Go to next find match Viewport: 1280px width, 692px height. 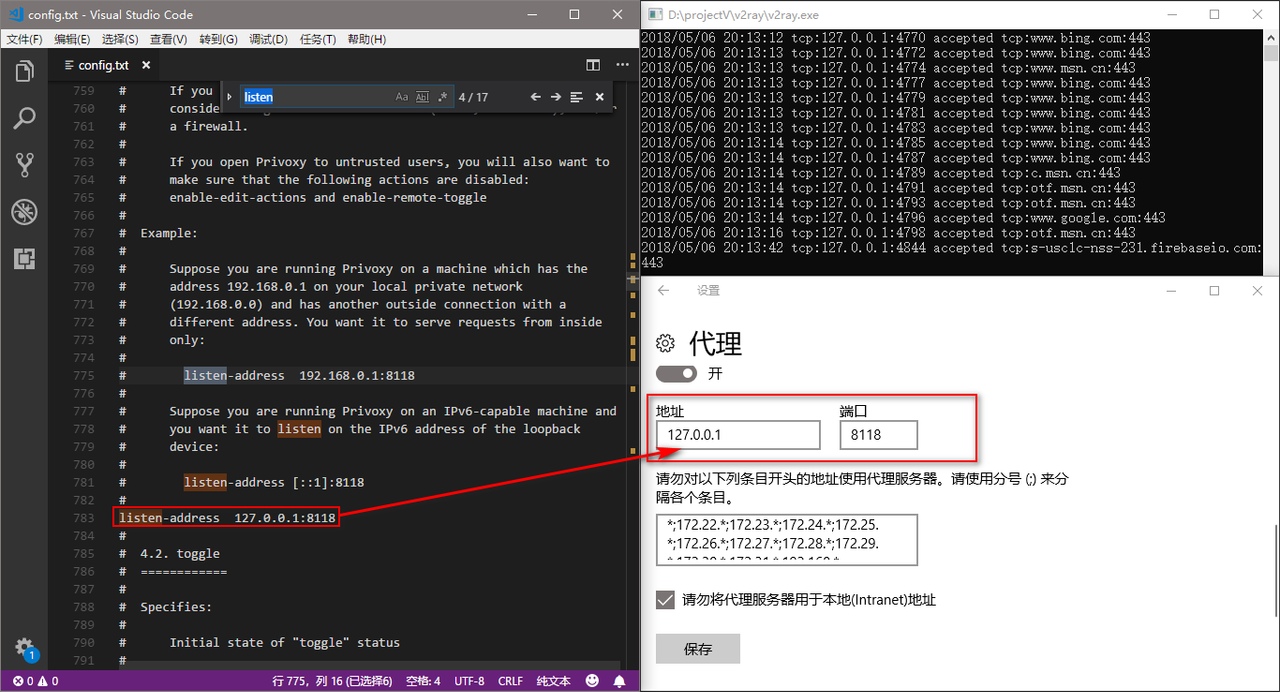click(556, 97)
